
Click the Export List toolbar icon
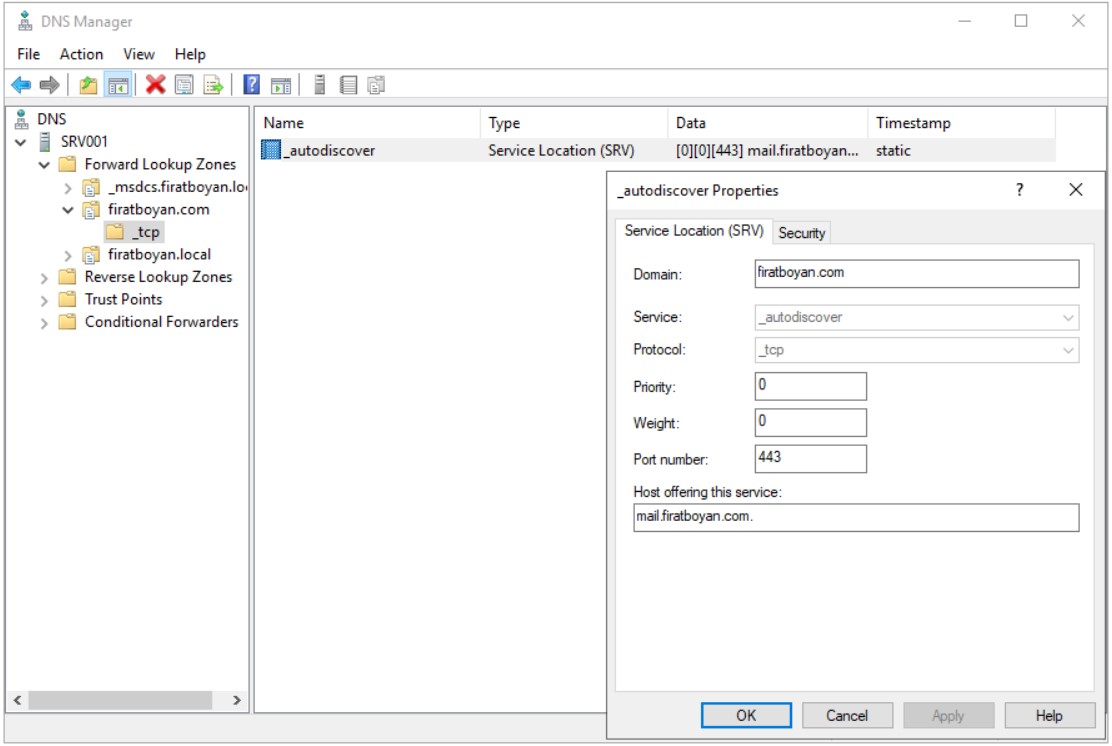coord(213,85)
